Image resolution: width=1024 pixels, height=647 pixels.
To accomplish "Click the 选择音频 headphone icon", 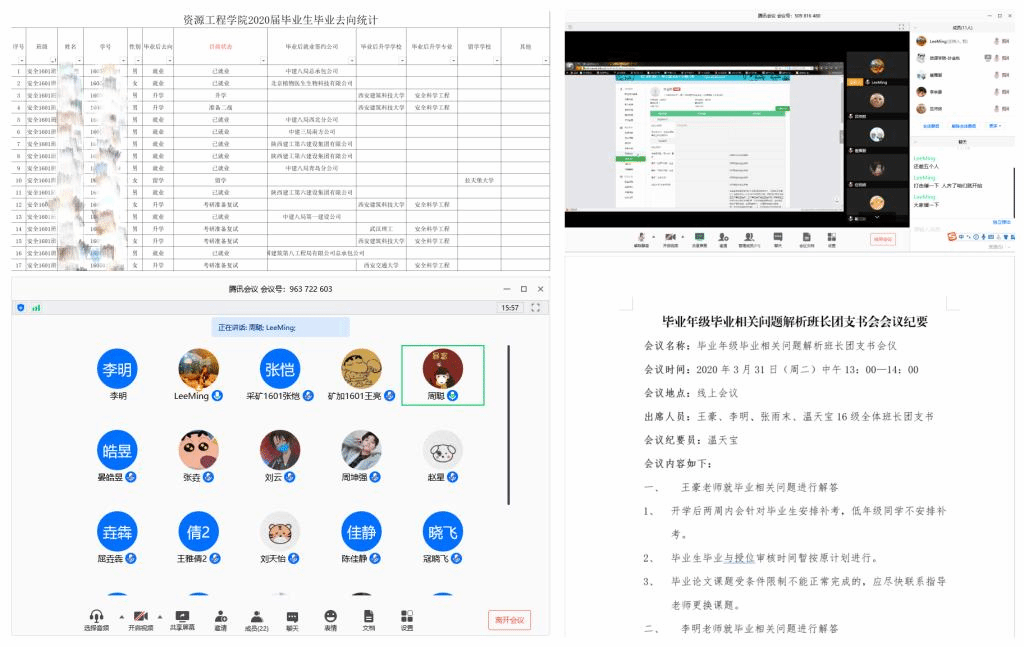I will [96, 617].
